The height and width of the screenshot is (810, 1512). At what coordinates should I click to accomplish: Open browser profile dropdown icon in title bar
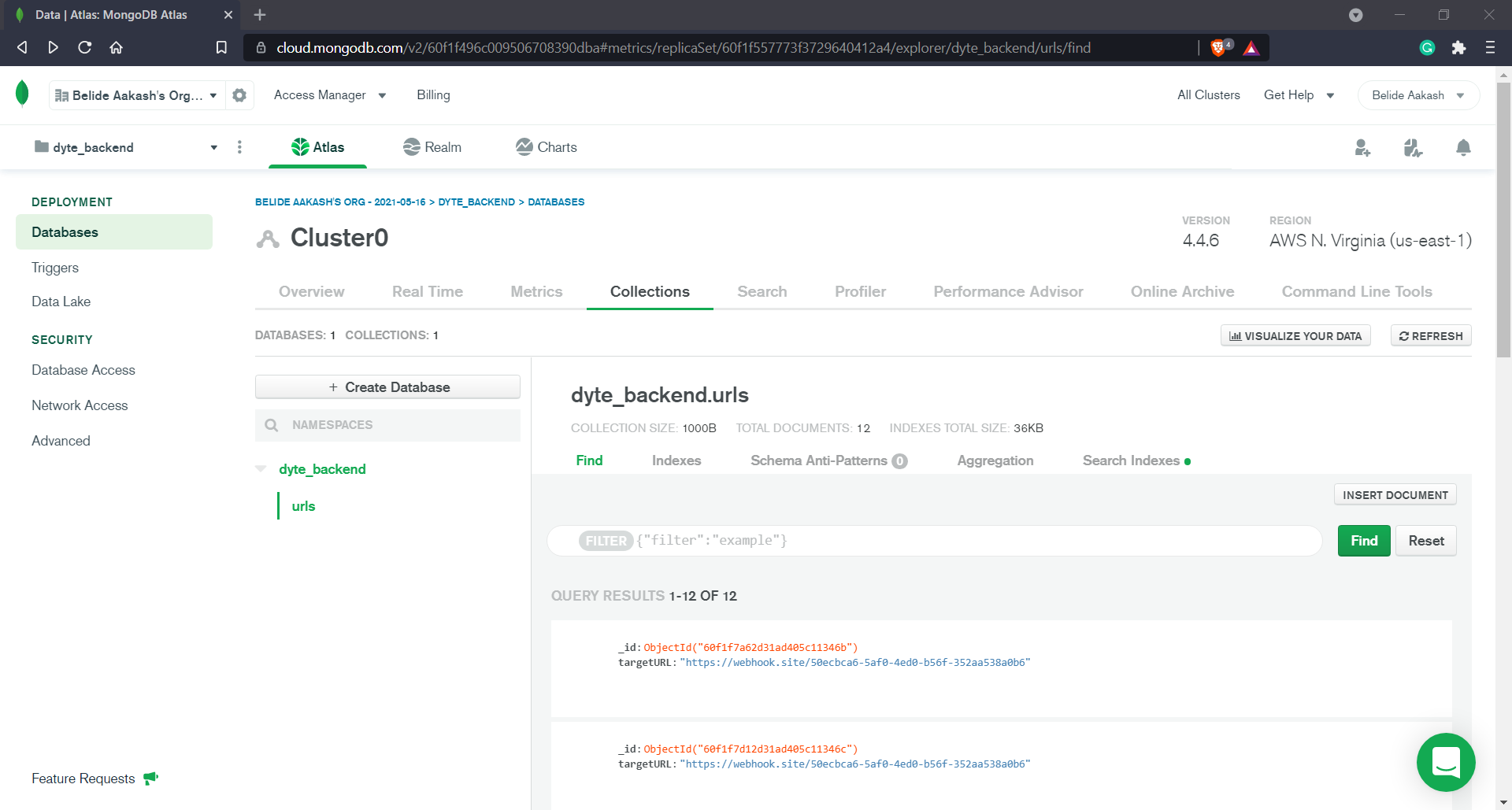1355,15
